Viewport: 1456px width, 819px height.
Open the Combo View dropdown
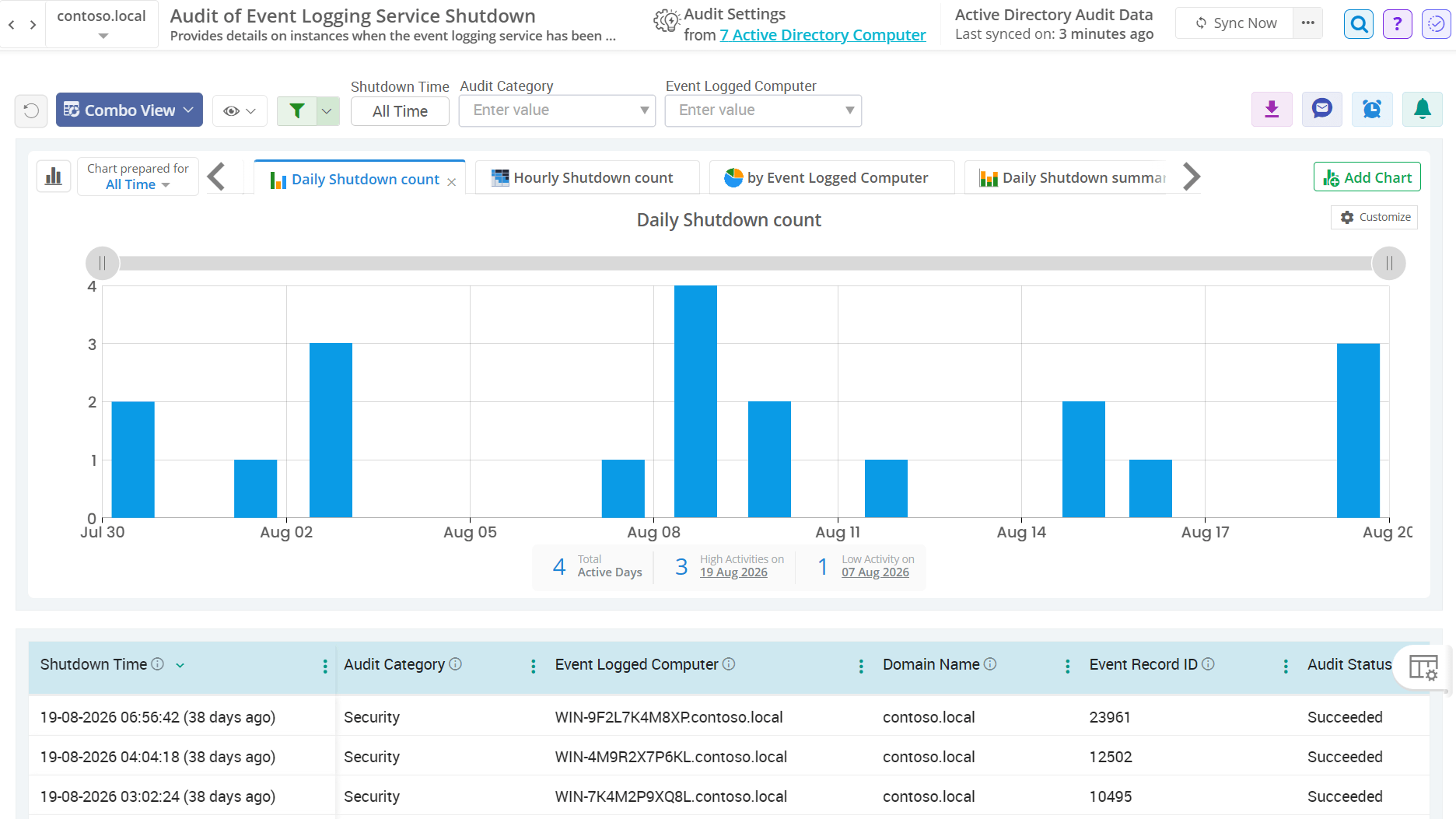129,110
